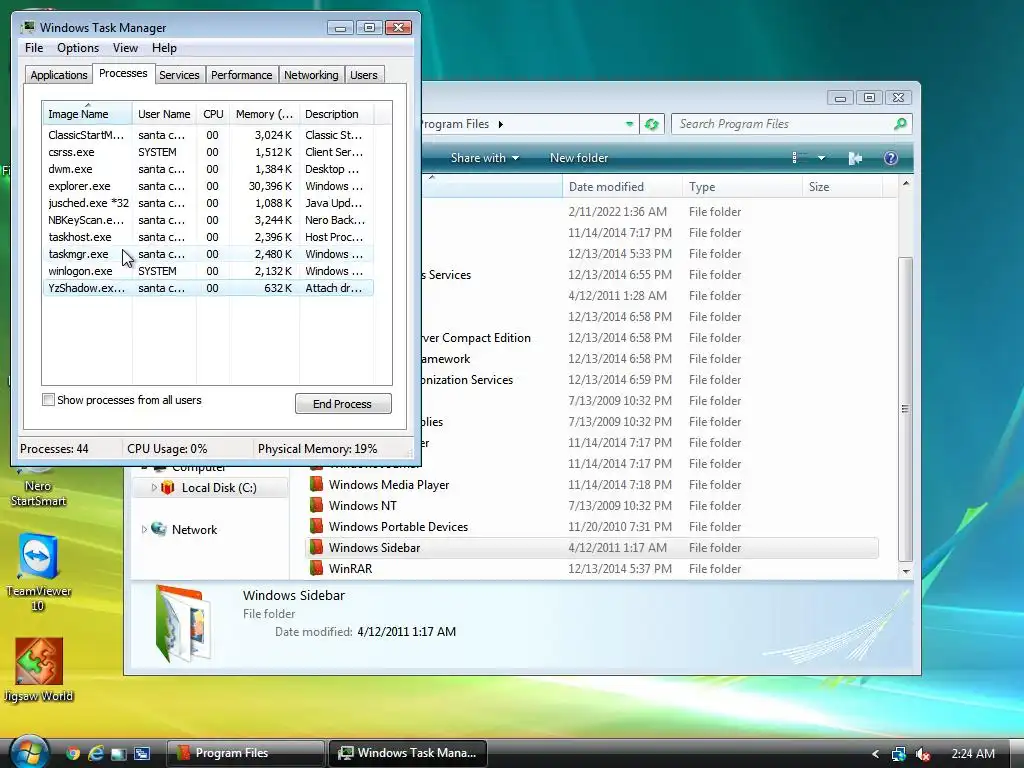Click the muted volume tray icon
The image size is (1024, 768).
pyautogui.click(x=922, y=754)
